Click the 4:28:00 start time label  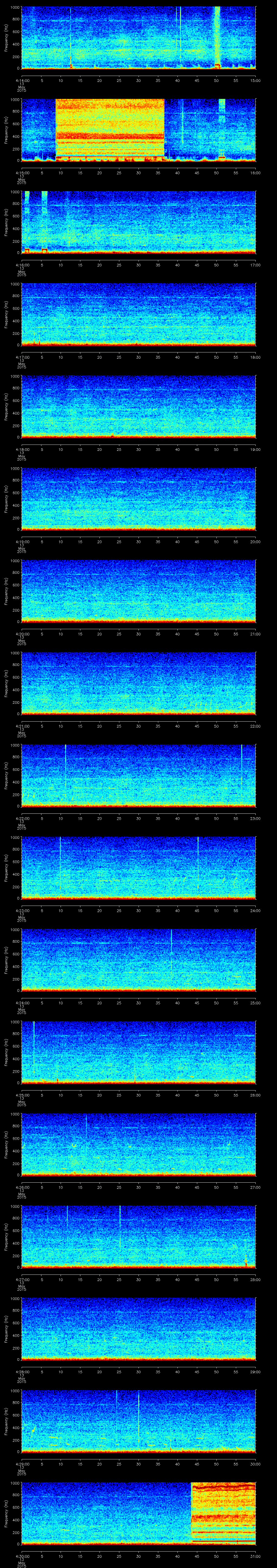click(22, 1372)
